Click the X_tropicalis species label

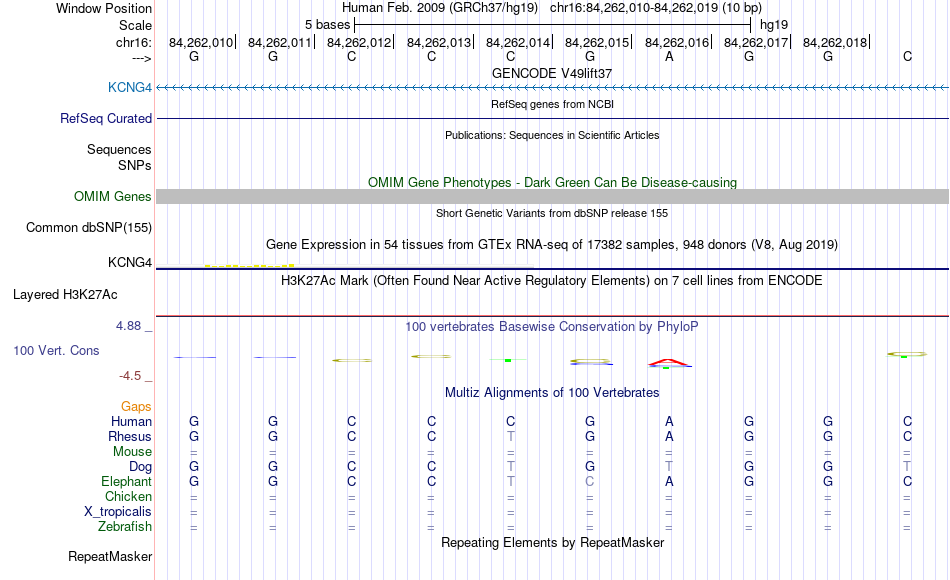click(x=118, y=512)
